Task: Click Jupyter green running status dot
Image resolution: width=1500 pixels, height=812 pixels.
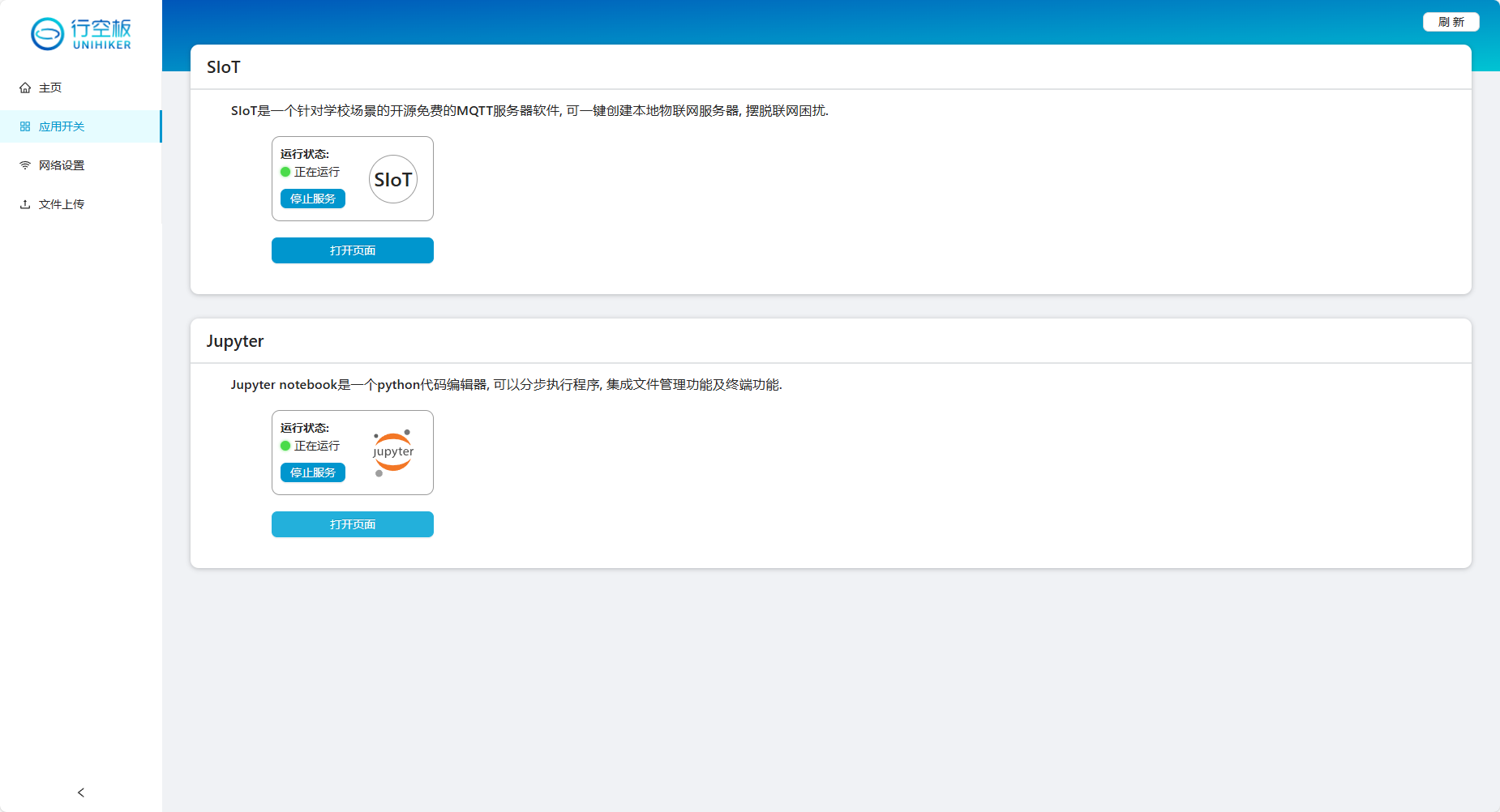Action: [285, 446]
